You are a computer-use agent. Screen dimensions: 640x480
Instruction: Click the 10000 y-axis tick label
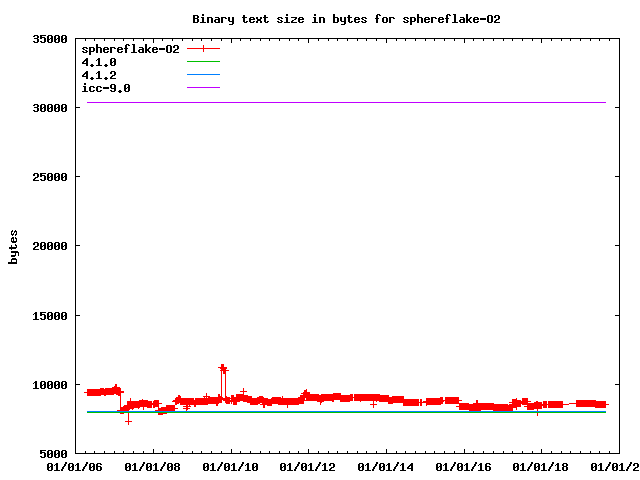coord(49,385)
